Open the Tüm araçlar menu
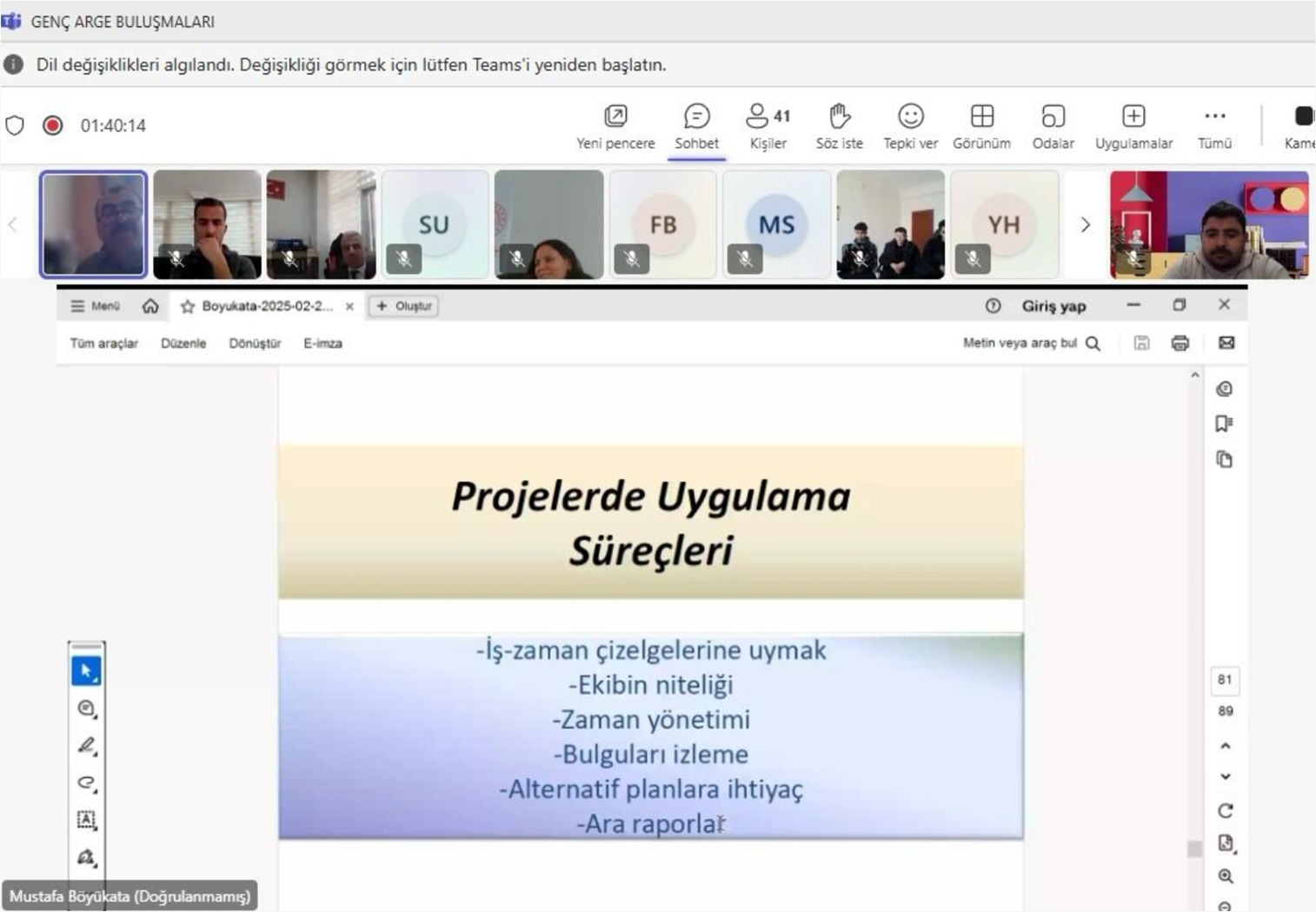Viewport: 1316px width, 912px height. pyautogui.click(x=103, y=343)
